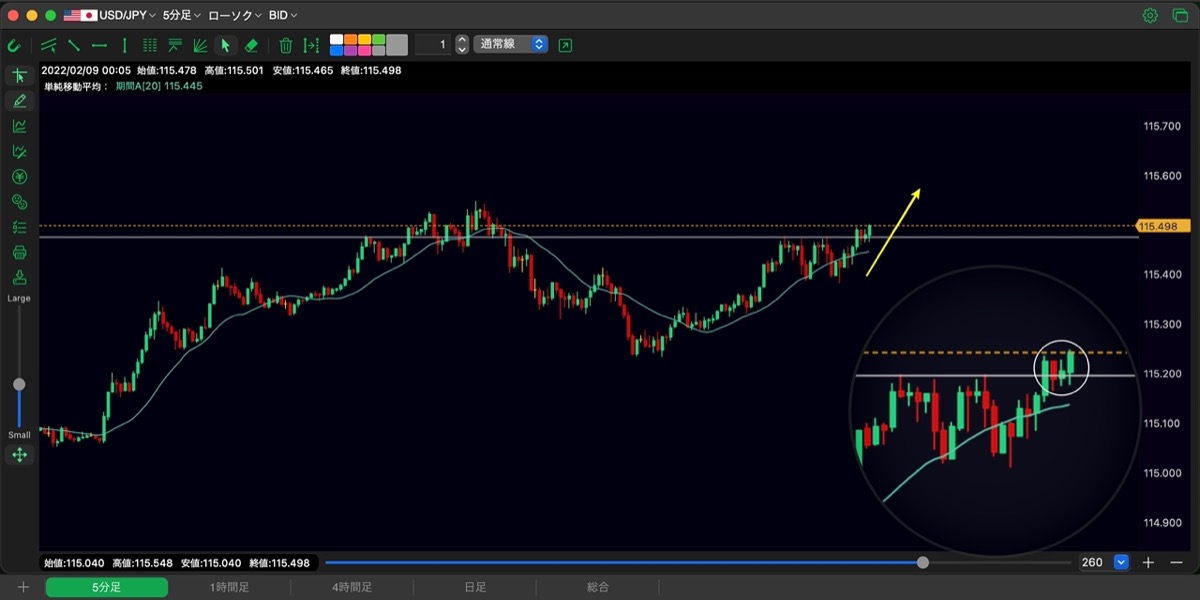Click the 期間A[20] moving average label
1200x600 pixels.
(159, 86)
